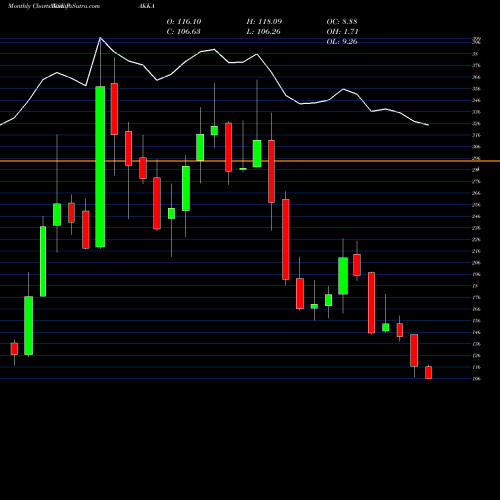Click the orange horizontal price level line
This screenshot has height=500, width=500.
(250, 161)
